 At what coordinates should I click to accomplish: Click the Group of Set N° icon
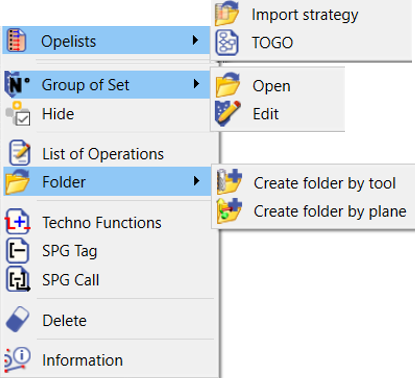[x=17, y=84]
